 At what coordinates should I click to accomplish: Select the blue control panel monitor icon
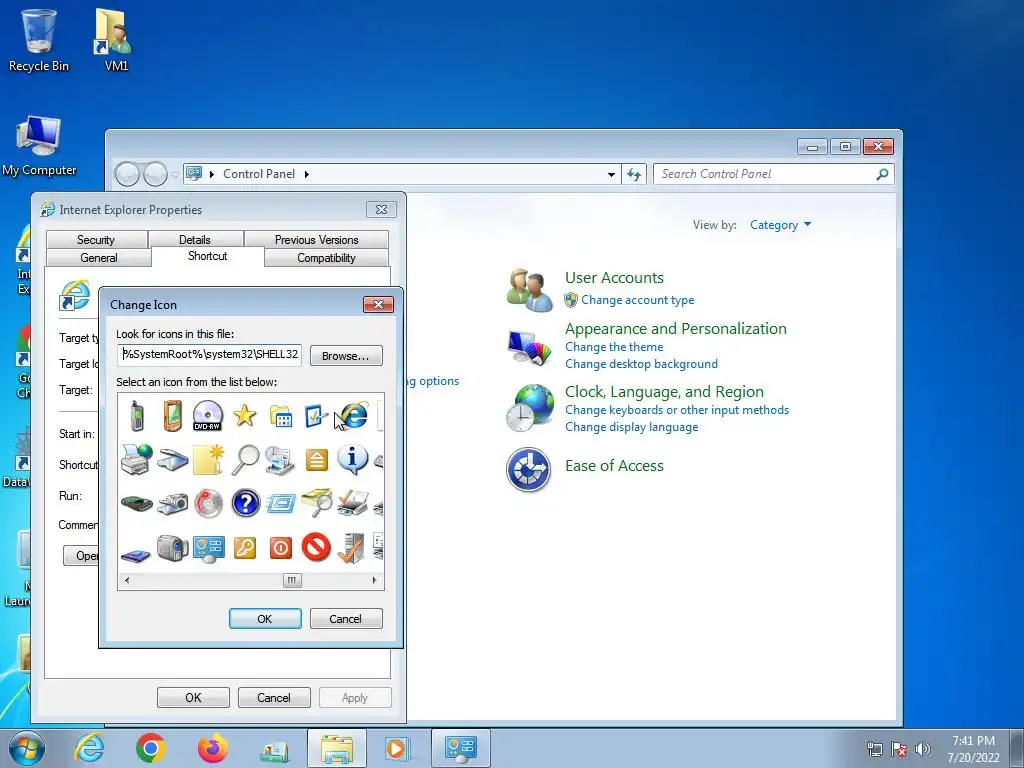[x=209, y=549]
